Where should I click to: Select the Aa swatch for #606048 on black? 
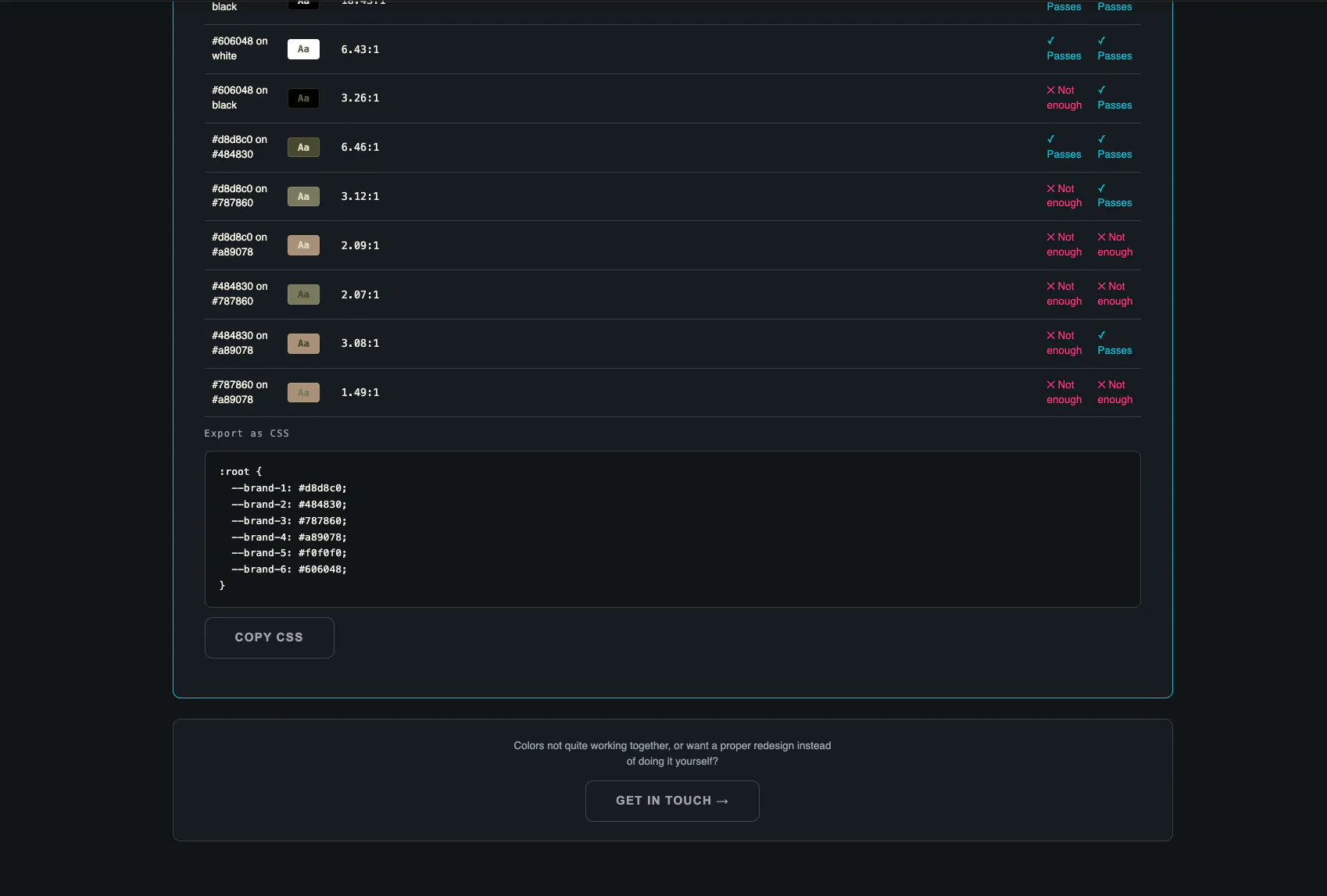(303, 98)
